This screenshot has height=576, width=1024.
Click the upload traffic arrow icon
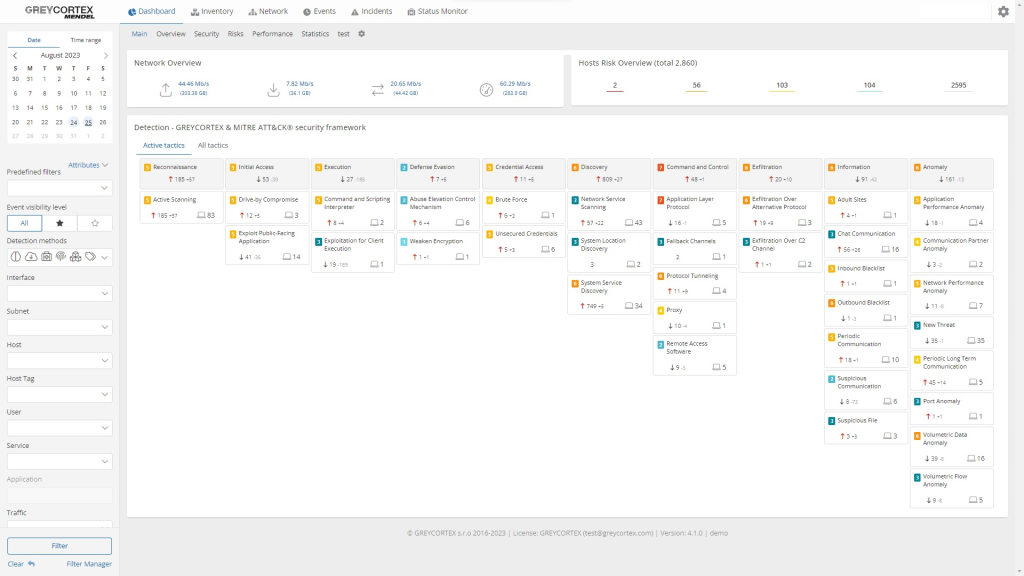(x=166, y=90)
